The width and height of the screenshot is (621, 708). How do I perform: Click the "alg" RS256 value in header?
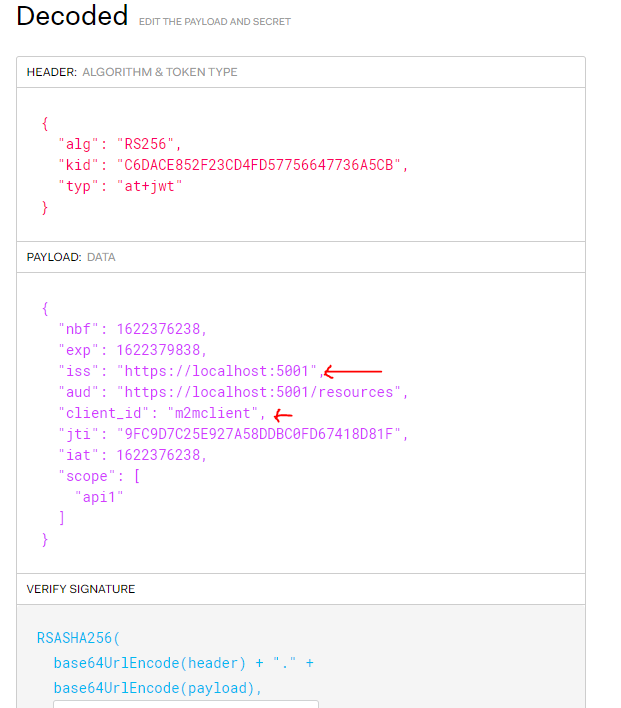tap(148, 142)
